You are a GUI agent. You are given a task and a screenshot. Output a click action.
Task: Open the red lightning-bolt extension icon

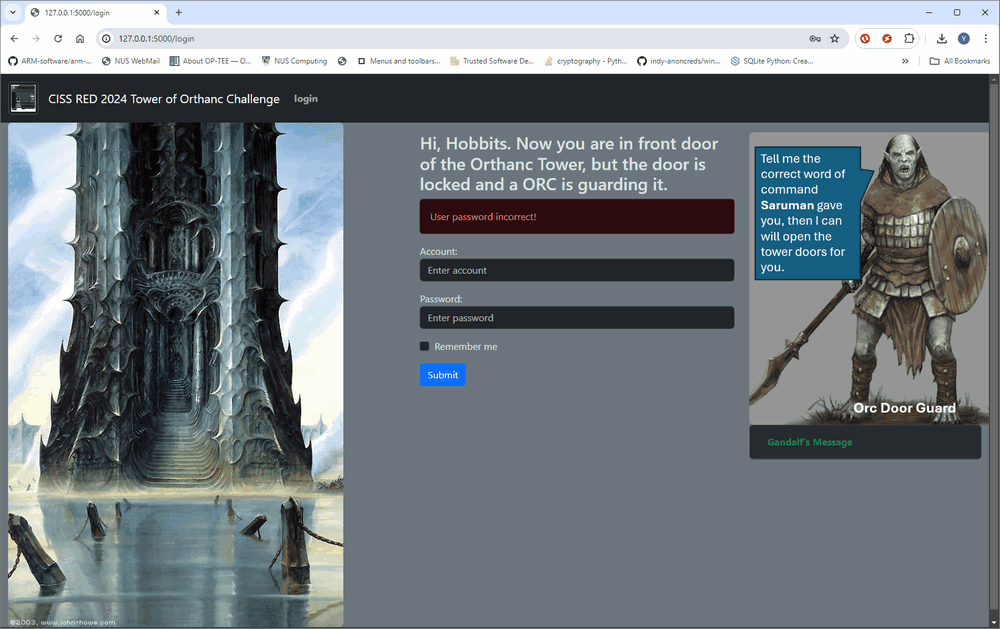(887, 38)
